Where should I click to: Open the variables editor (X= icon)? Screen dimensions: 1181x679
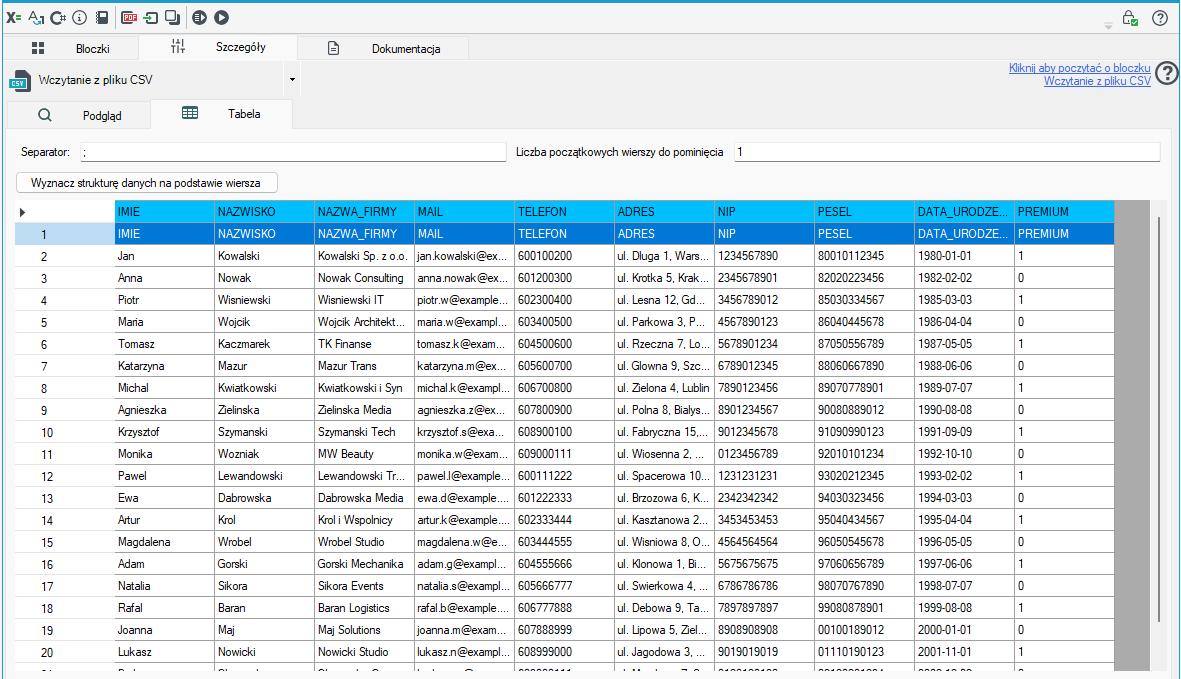[14, 17]
